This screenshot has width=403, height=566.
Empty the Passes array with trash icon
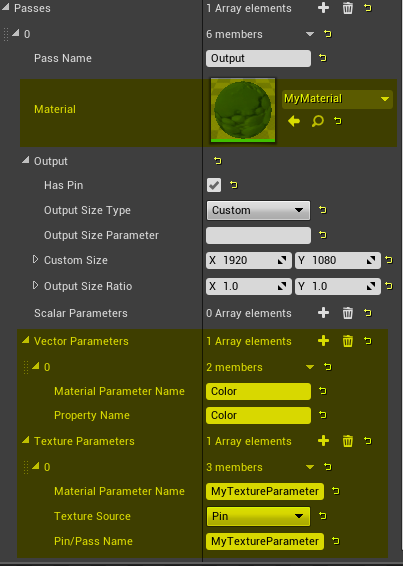347,8
